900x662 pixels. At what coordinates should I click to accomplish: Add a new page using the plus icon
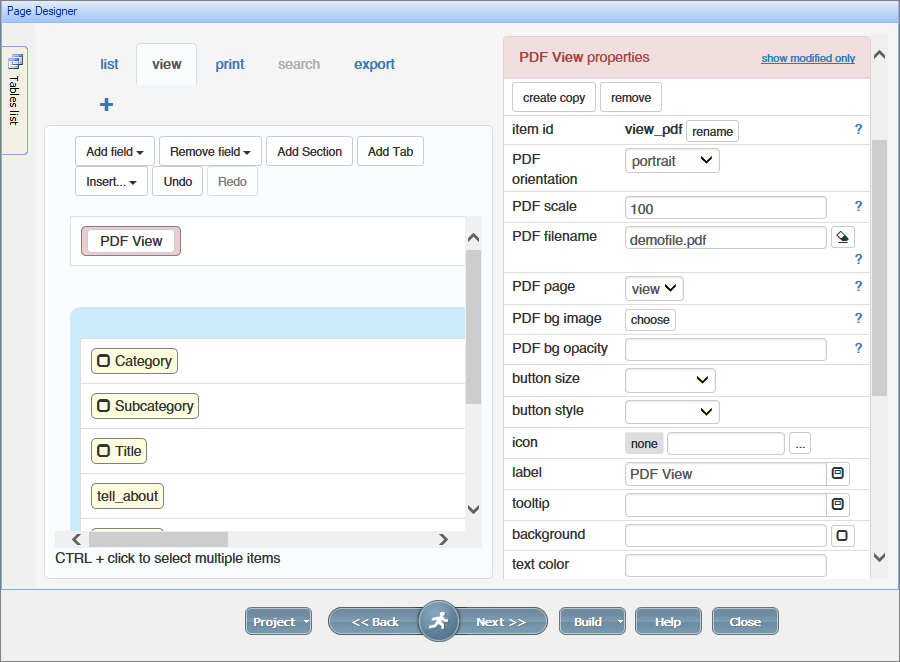pos(106,104)
